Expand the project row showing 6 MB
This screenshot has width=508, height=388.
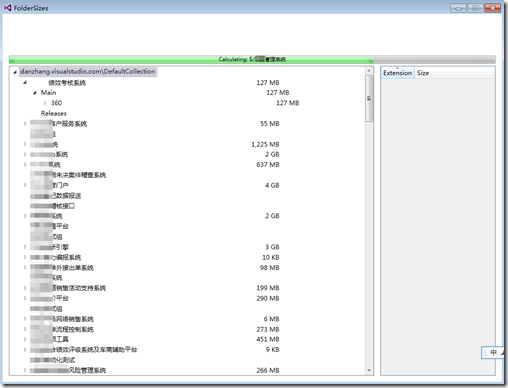coord(25,319)
